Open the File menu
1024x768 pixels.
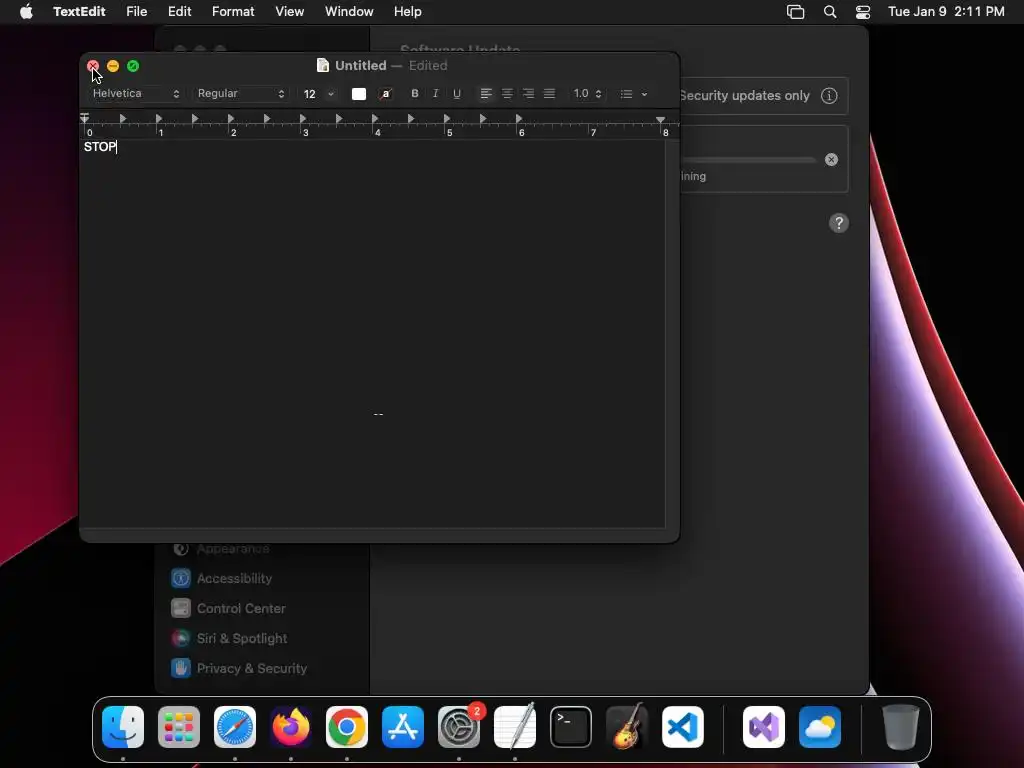point(136,12)
